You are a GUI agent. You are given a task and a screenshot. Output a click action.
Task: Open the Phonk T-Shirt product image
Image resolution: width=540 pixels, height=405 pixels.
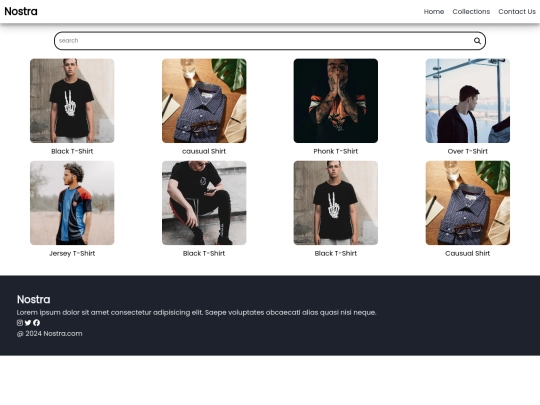pos(336,101)
